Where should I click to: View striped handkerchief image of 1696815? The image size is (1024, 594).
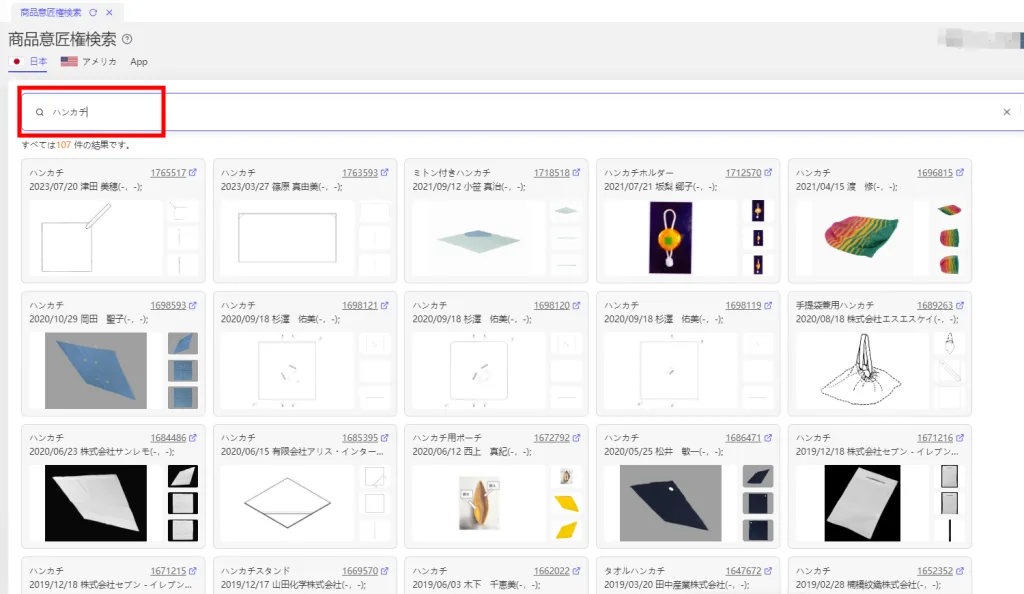pyautogui.click(x=861, y=236)
